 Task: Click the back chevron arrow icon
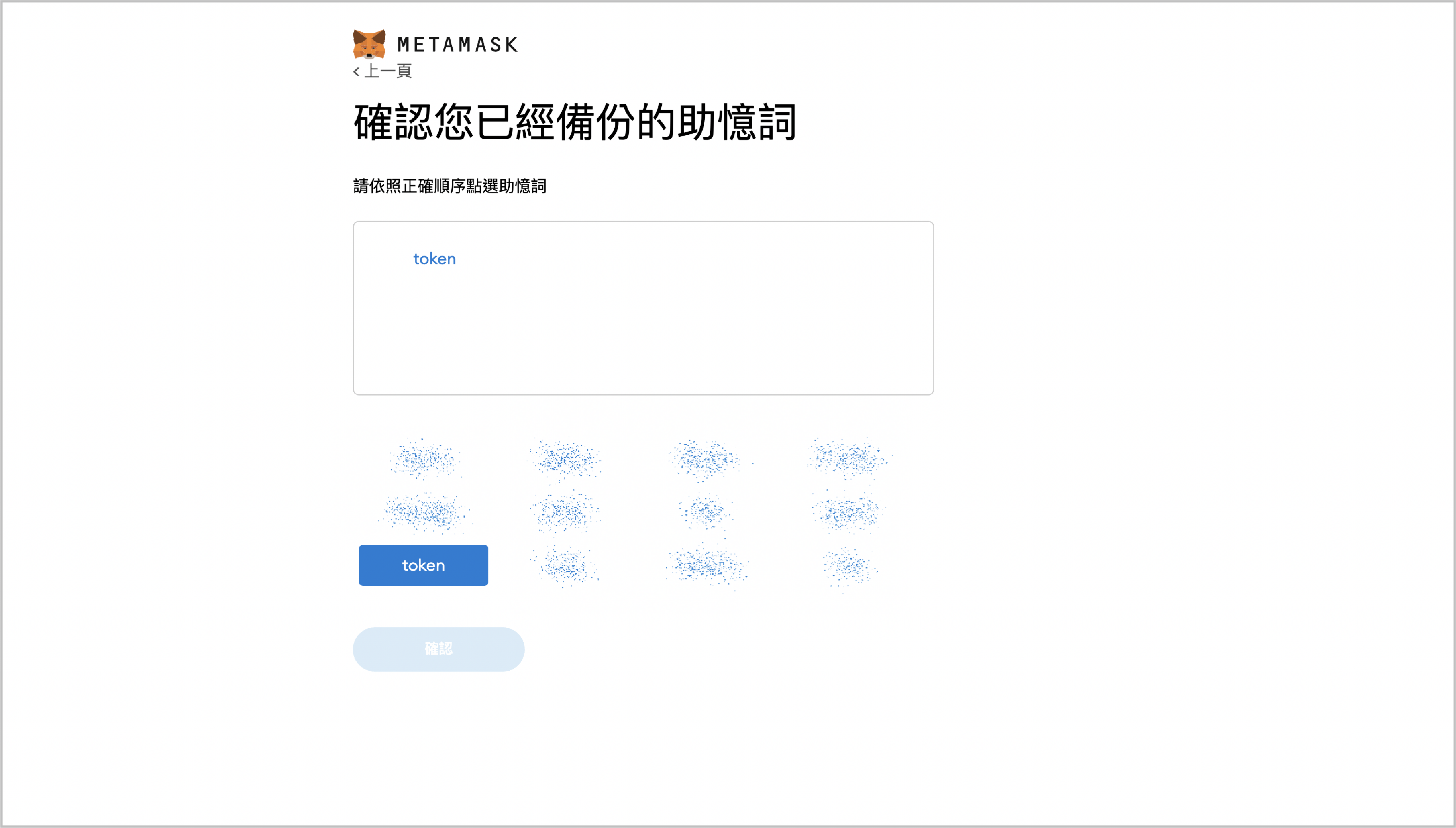click(x=357, y=71)
